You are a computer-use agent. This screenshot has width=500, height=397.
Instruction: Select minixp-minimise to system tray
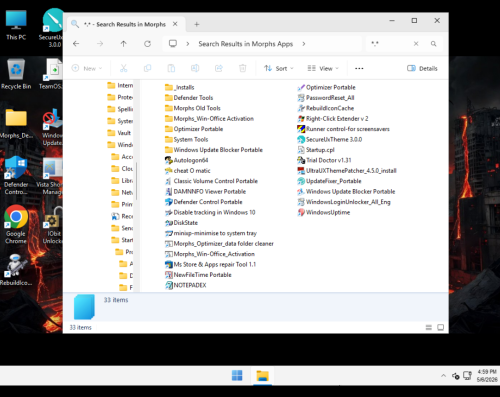pos(211,233)
